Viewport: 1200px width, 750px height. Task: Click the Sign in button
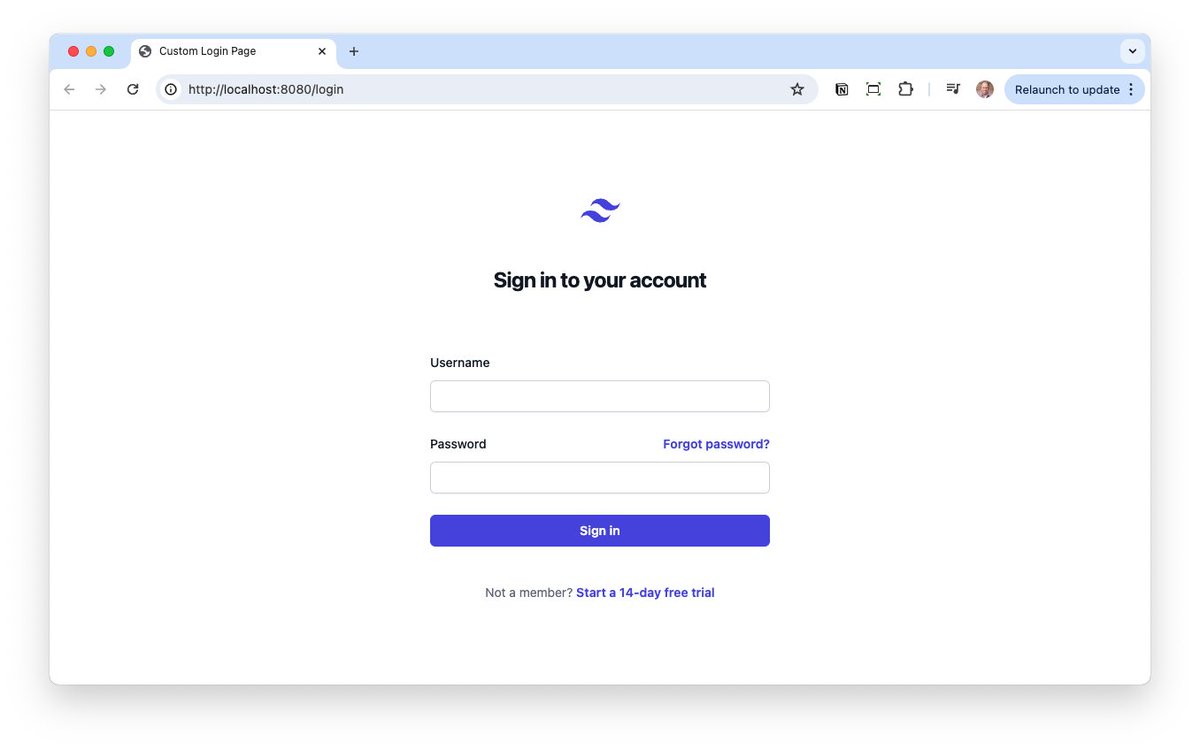point(600,531)
